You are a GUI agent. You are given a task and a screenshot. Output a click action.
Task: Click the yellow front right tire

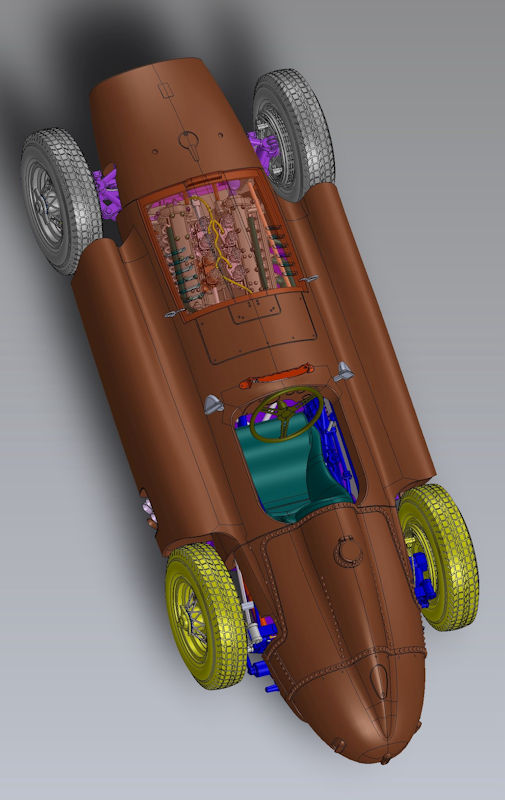pos(438,557)
